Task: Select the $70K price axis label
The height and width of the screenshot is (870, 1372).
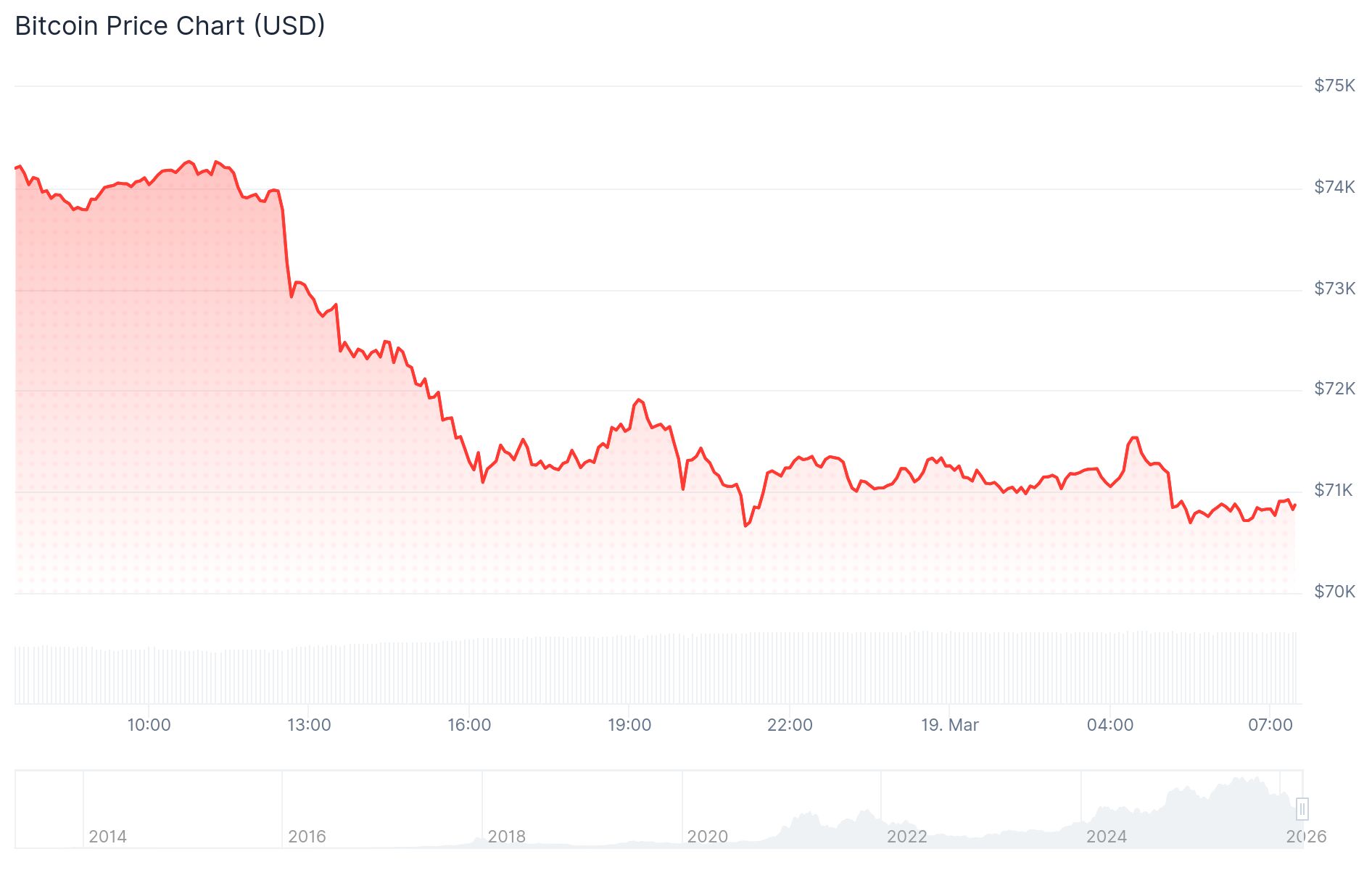Action: (1334, 592)
